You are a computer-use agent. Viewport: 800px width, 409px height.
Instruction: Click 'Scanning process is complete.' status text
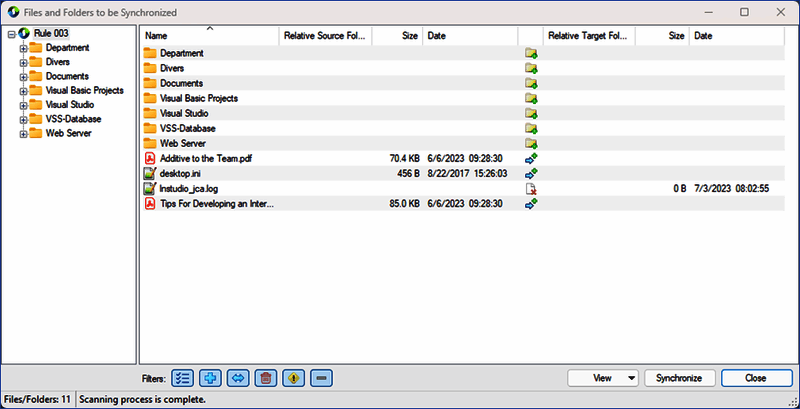(x=142, y=399)
